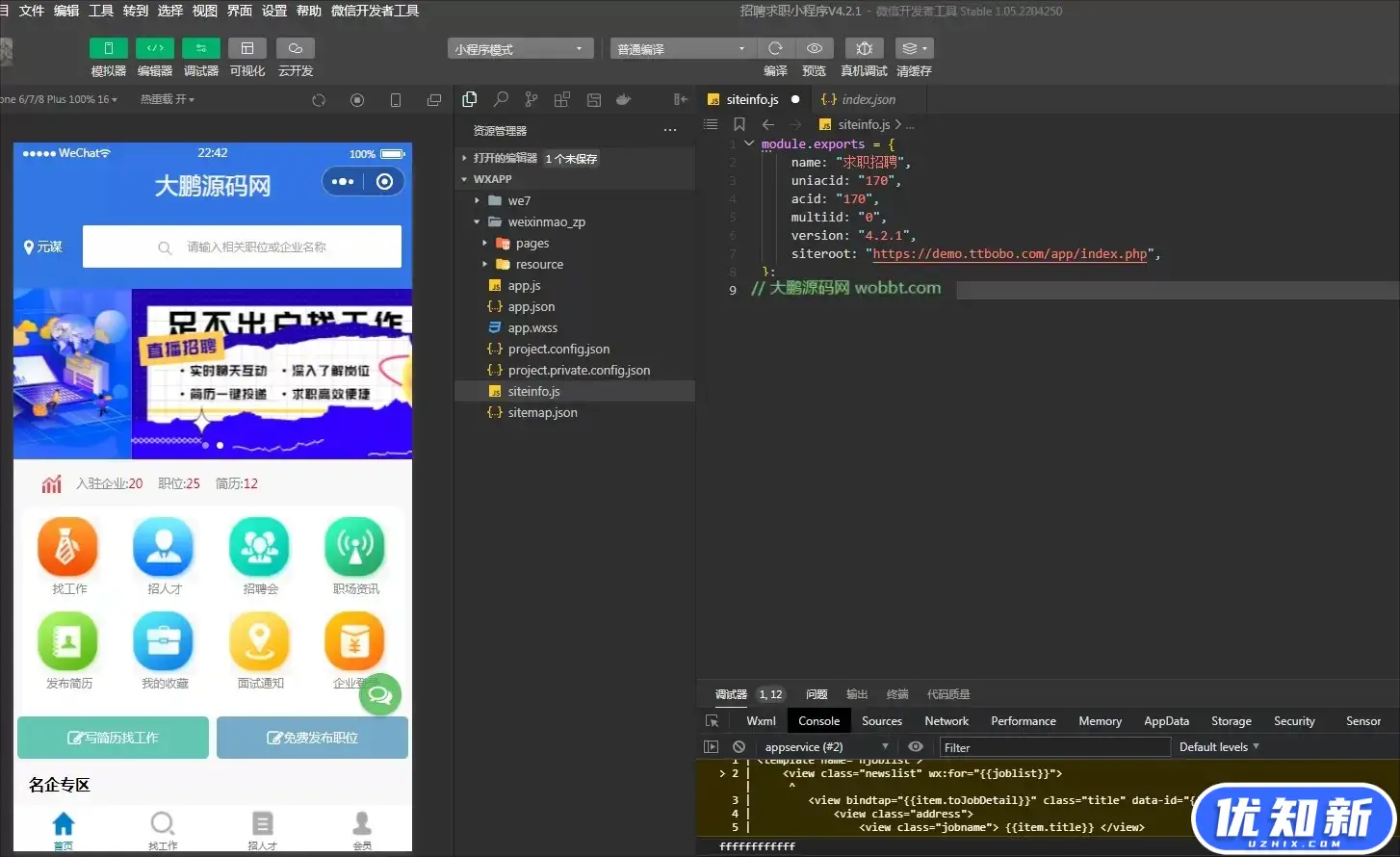Toggle the 模拟器 simulator panel button

click(x=108, y=48)
